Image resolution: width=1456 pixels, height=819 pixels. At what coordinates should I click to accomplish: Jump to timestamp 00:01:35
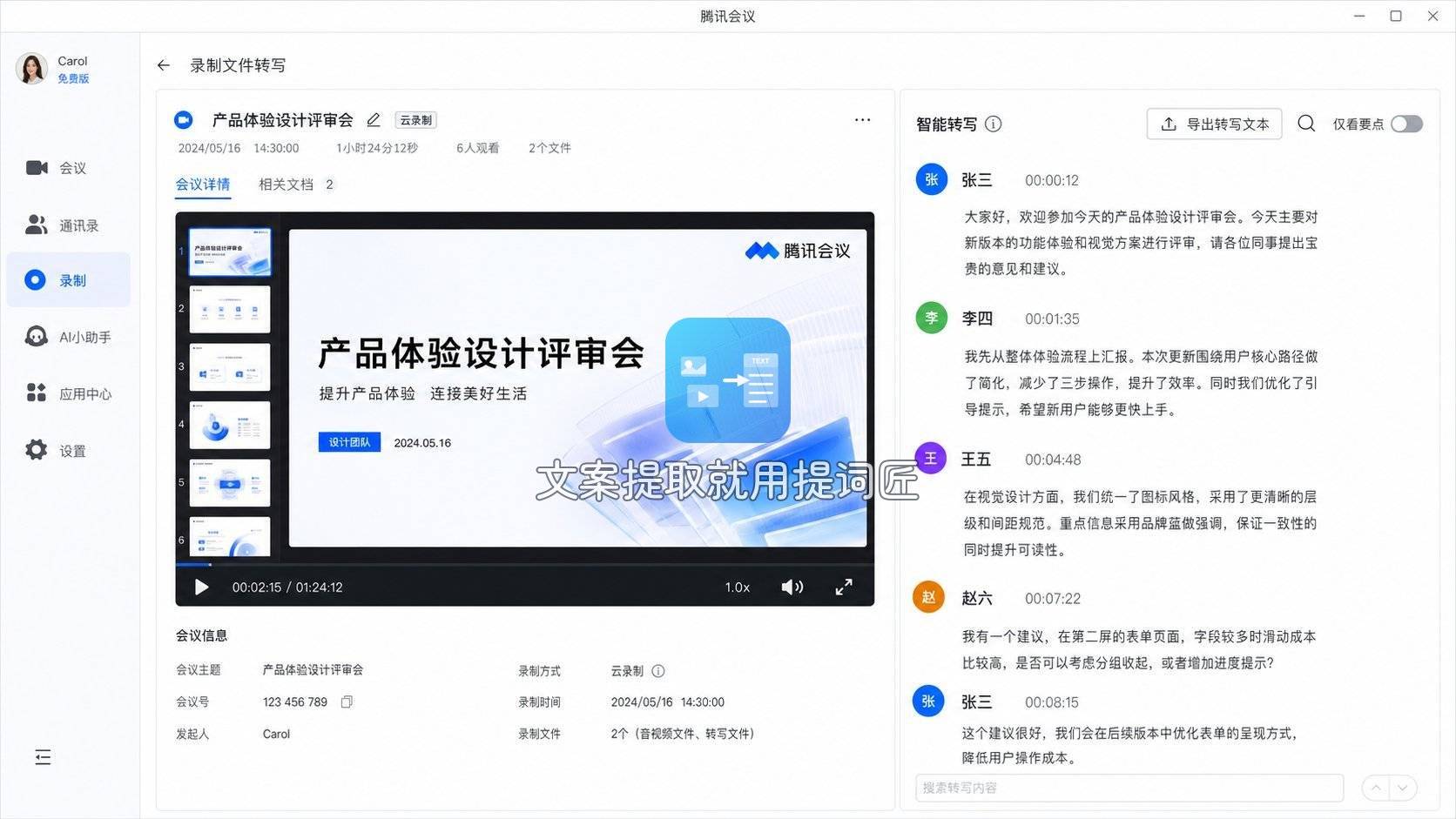click(x=1052, y=319)
